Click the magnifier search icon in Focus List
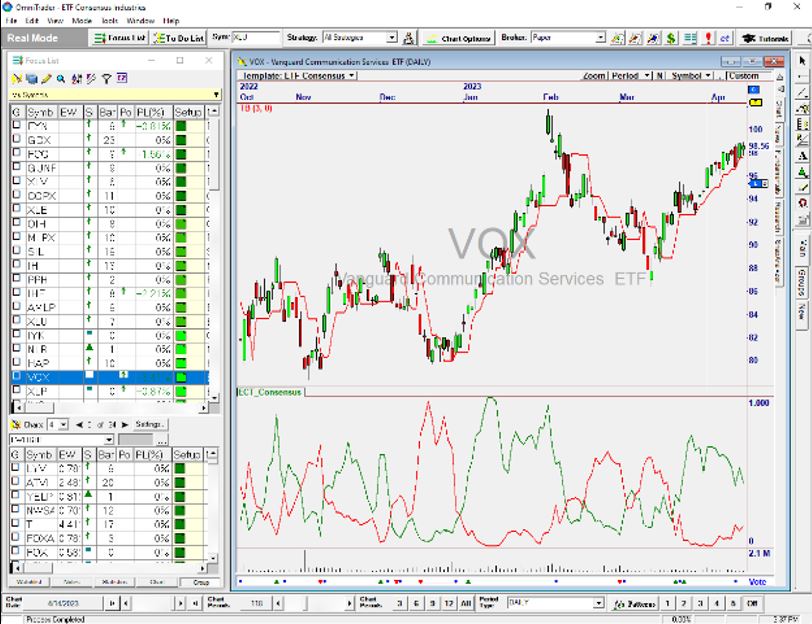Screen dimensions: 812x624 click(61, 79)
